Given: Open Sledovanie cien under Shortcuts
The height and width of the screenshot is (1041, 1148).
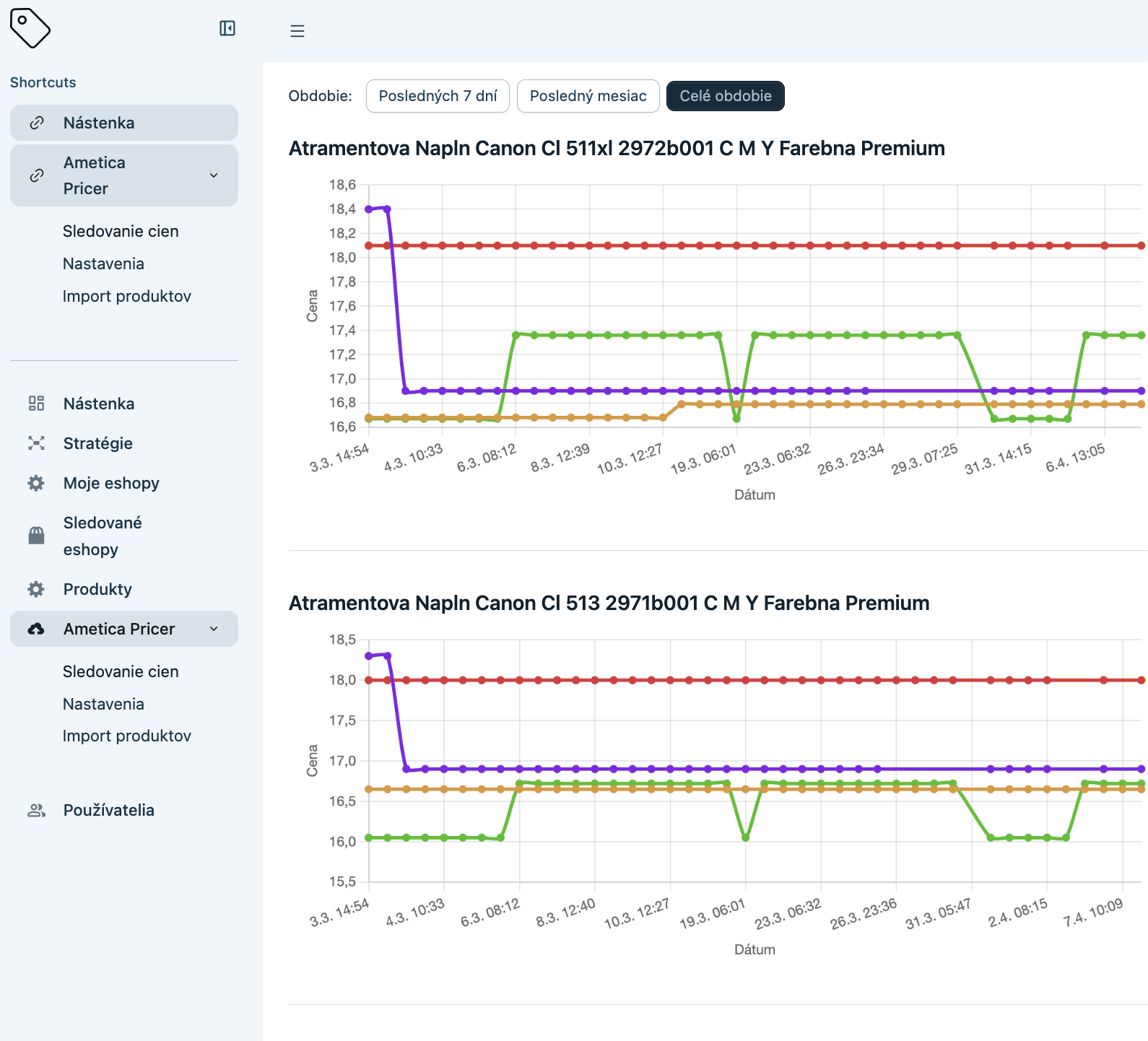Looking at the screenshot, I should (x=121, y=231).
